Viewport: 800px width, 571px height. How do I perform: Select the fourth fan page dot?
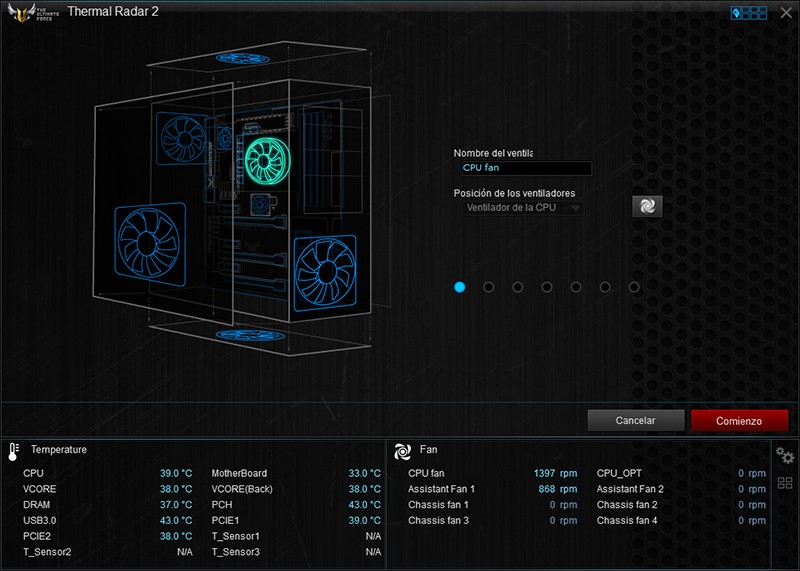point(547,287)
